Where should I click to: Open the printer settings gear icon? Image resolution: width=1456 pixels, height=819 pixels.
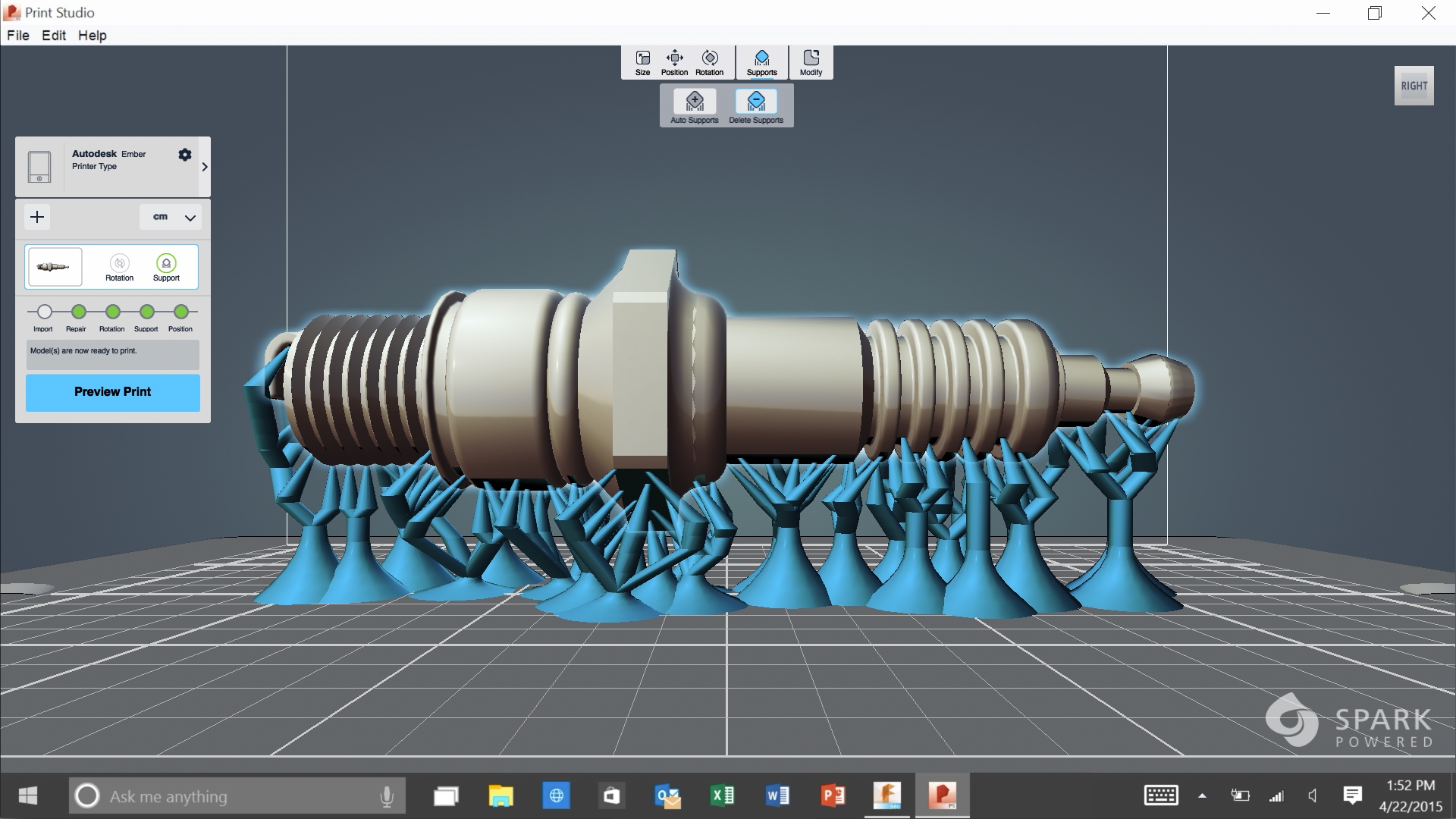click(x=184, y=155)
